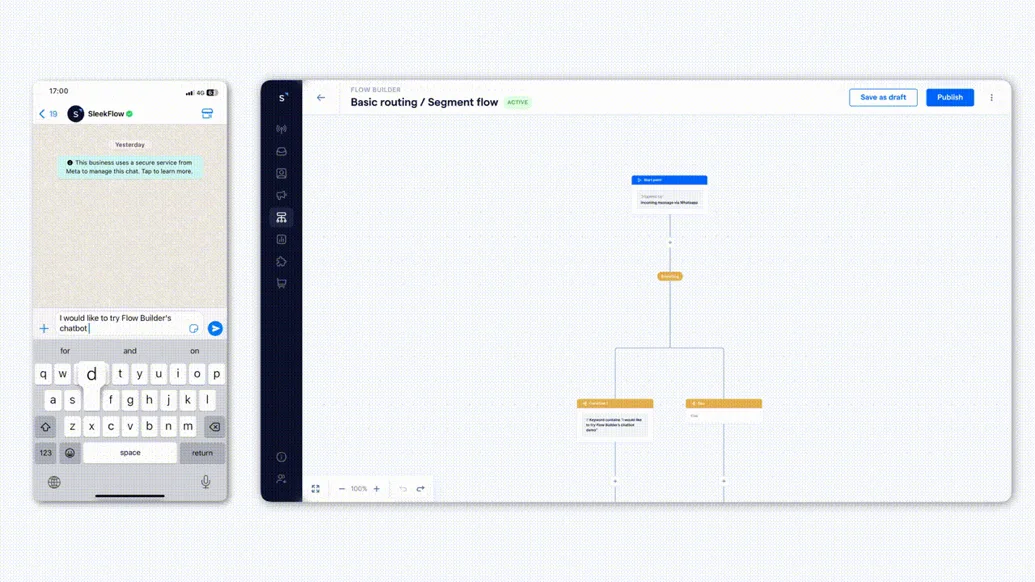
Task: Send the WhatsApp message
Action: 215,329
